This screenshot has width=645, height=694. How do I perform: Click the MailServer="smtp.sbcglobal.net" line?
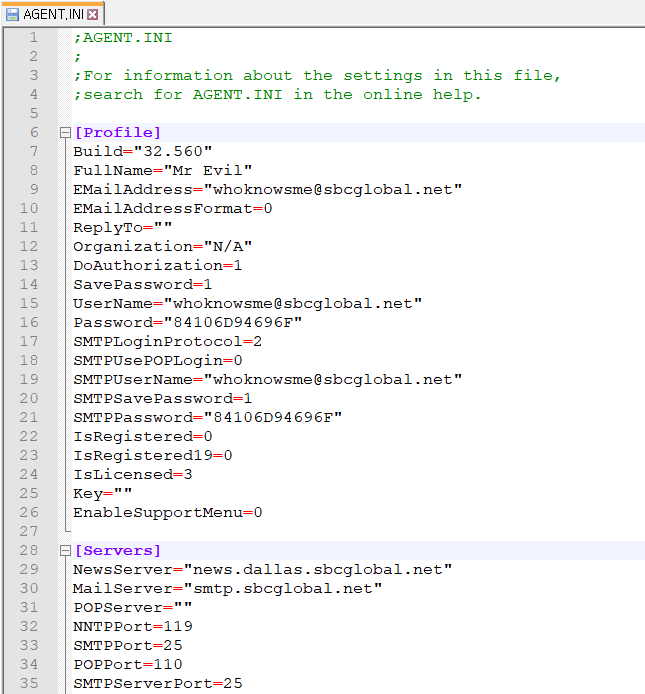[228, 588]
